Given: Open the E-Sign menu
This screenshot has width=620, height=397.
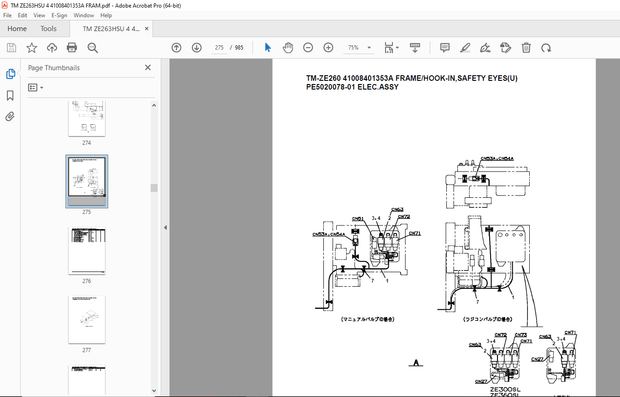Looking at the screenshot, I should click(59, 15).
